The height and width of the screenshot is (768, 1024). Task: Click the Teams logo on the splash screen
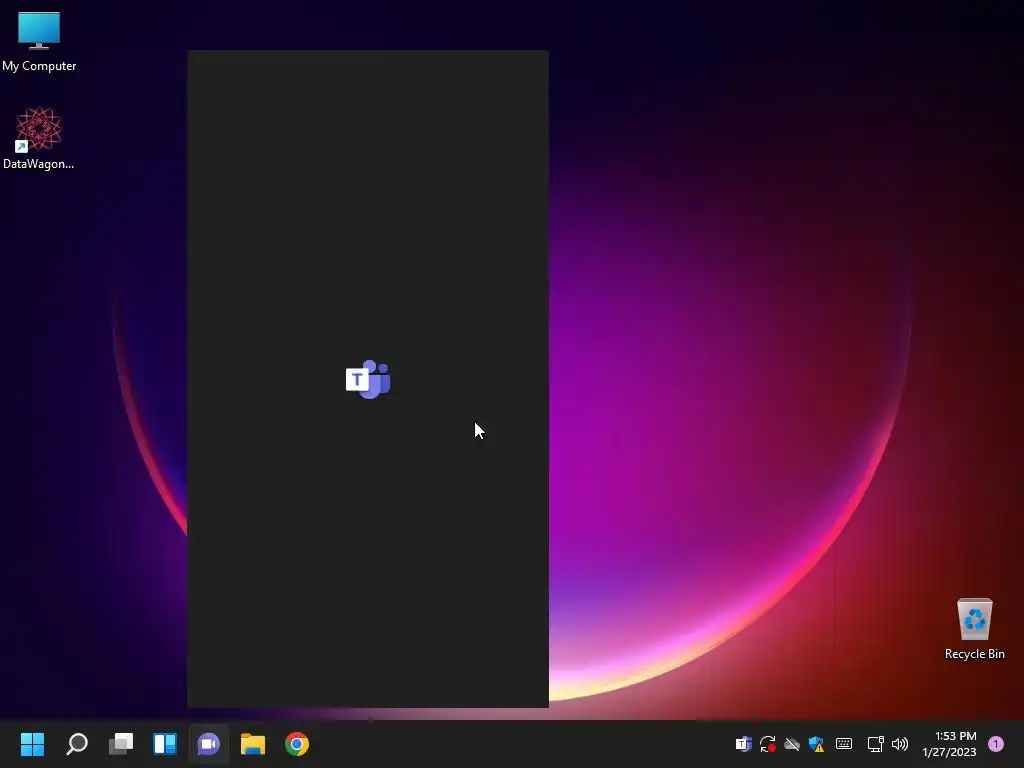tap(368, 379)
